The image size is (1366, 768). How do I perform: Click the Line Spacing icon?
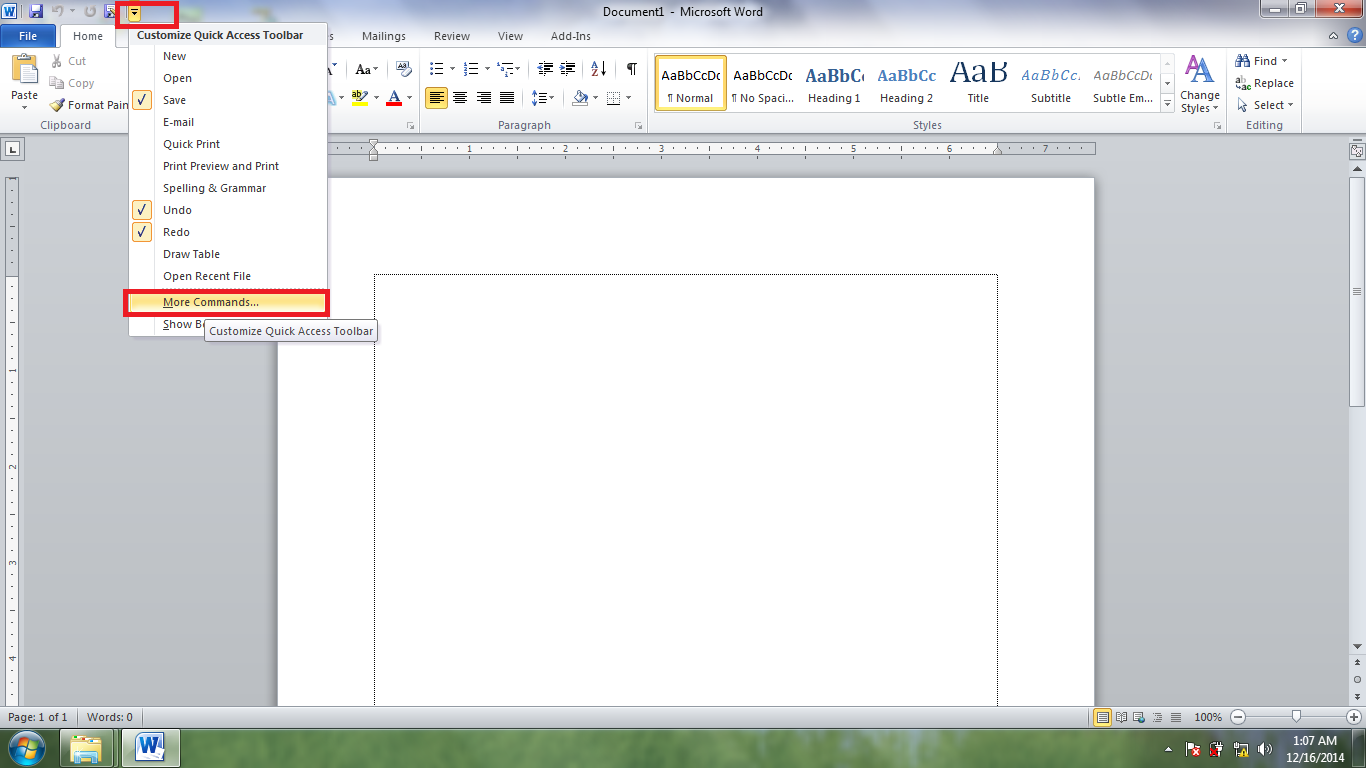pos(539,98)
